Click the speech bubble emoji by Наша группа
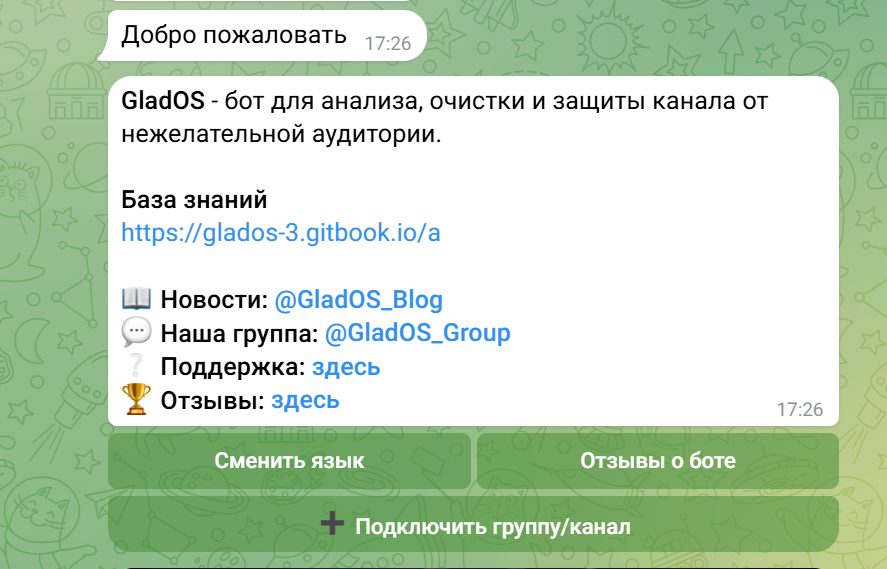 coord(136,332)
